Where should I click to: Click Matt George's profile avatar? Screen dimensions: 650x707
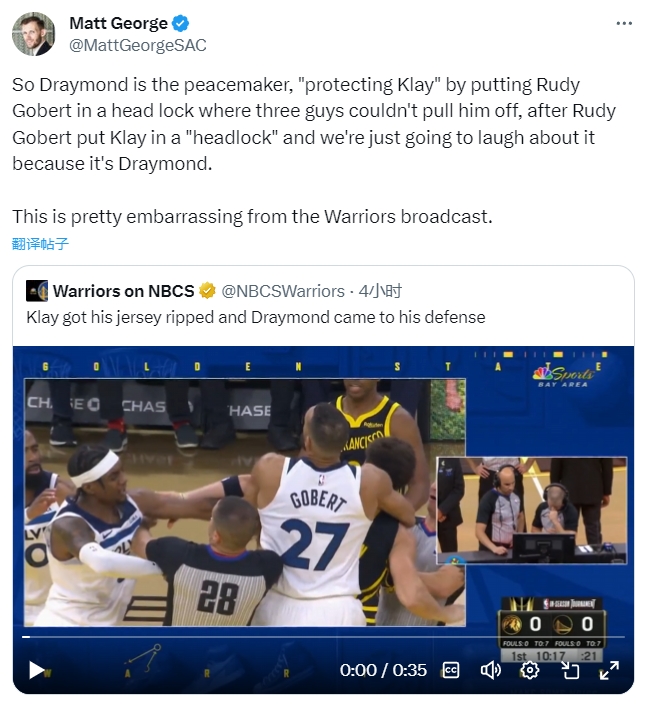pos(33,34)
